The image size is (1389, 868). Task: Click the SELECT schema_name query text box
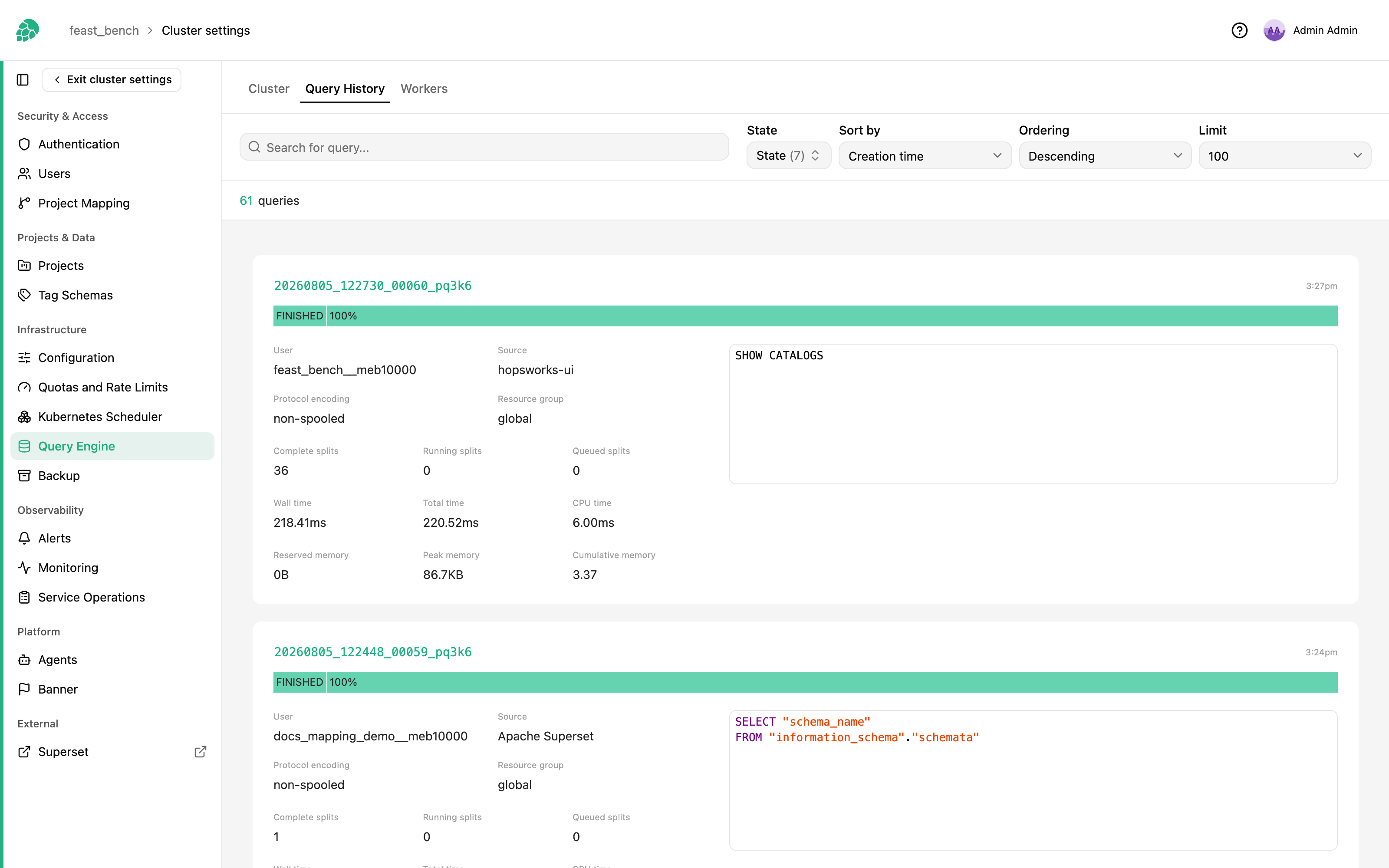click(x=1033, y=780)
